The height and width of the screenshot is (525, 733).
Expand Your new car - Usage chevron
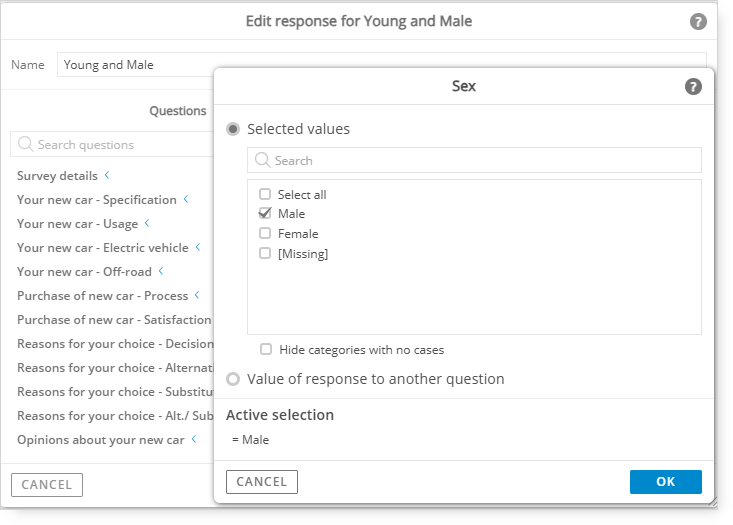[147, 223]
